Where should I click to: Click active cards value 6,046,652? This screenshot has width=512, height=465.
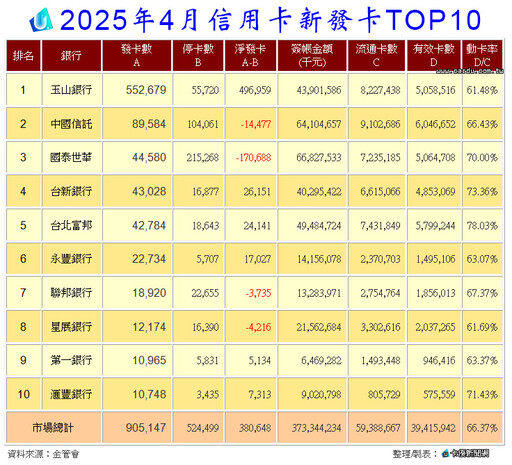click(435, 124)
